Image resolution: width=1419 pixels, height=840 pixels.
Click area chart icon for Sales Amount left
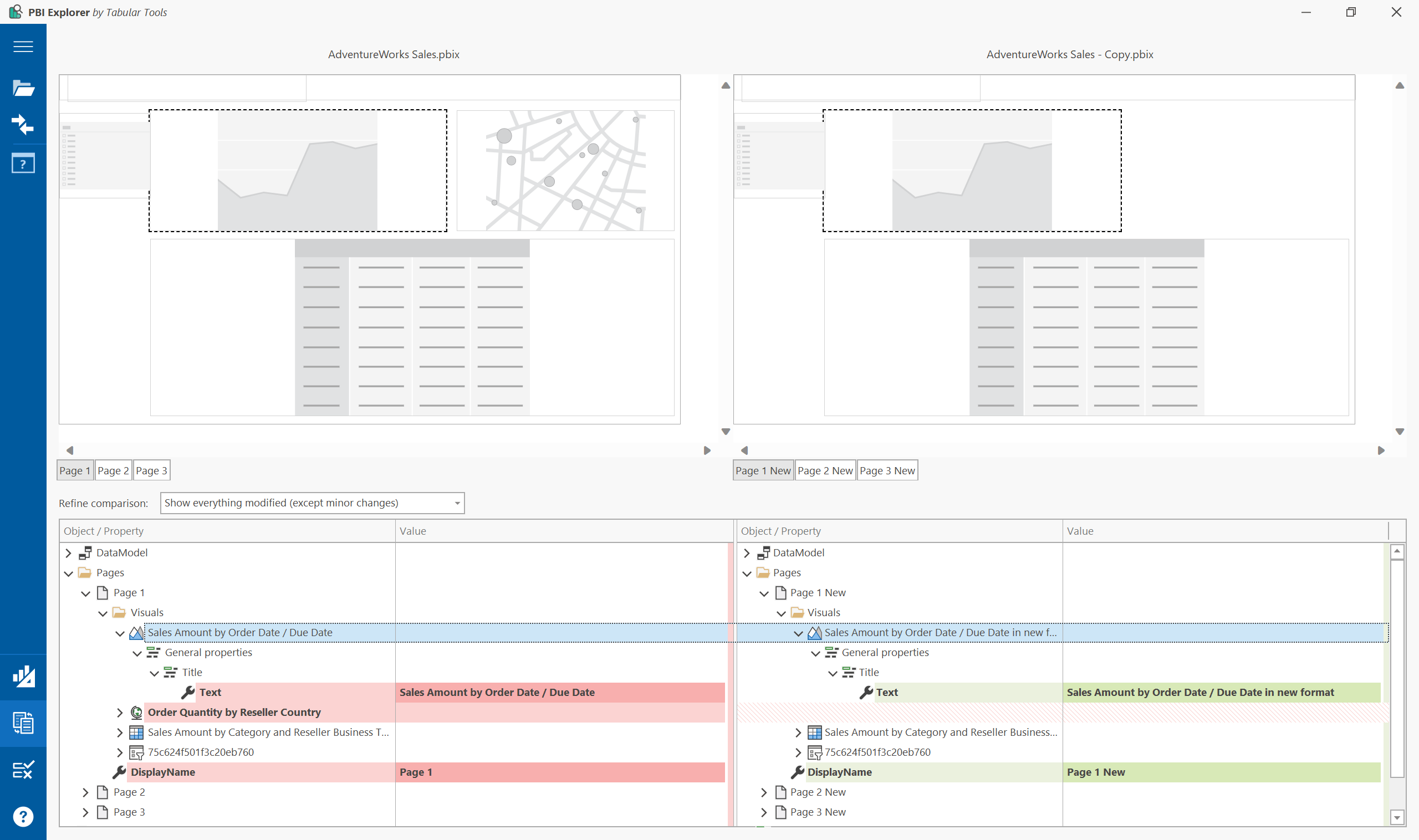136,633
